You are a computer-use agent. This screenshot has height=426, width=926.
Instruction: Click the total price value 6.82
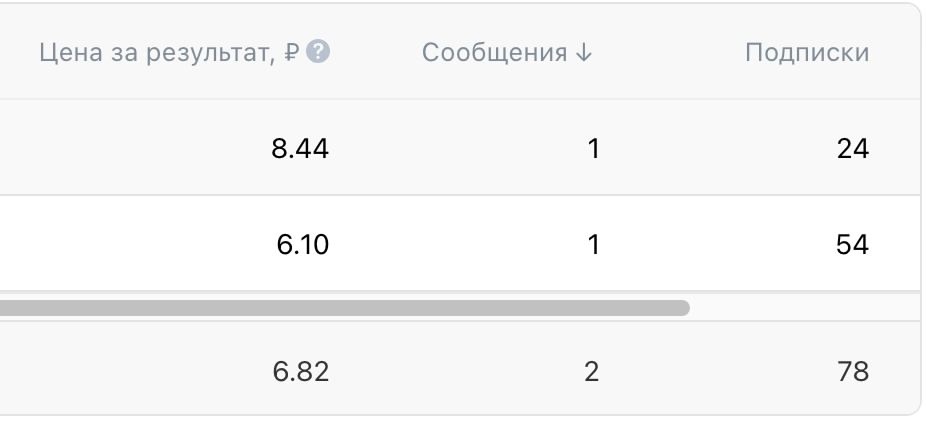(300, 372)
